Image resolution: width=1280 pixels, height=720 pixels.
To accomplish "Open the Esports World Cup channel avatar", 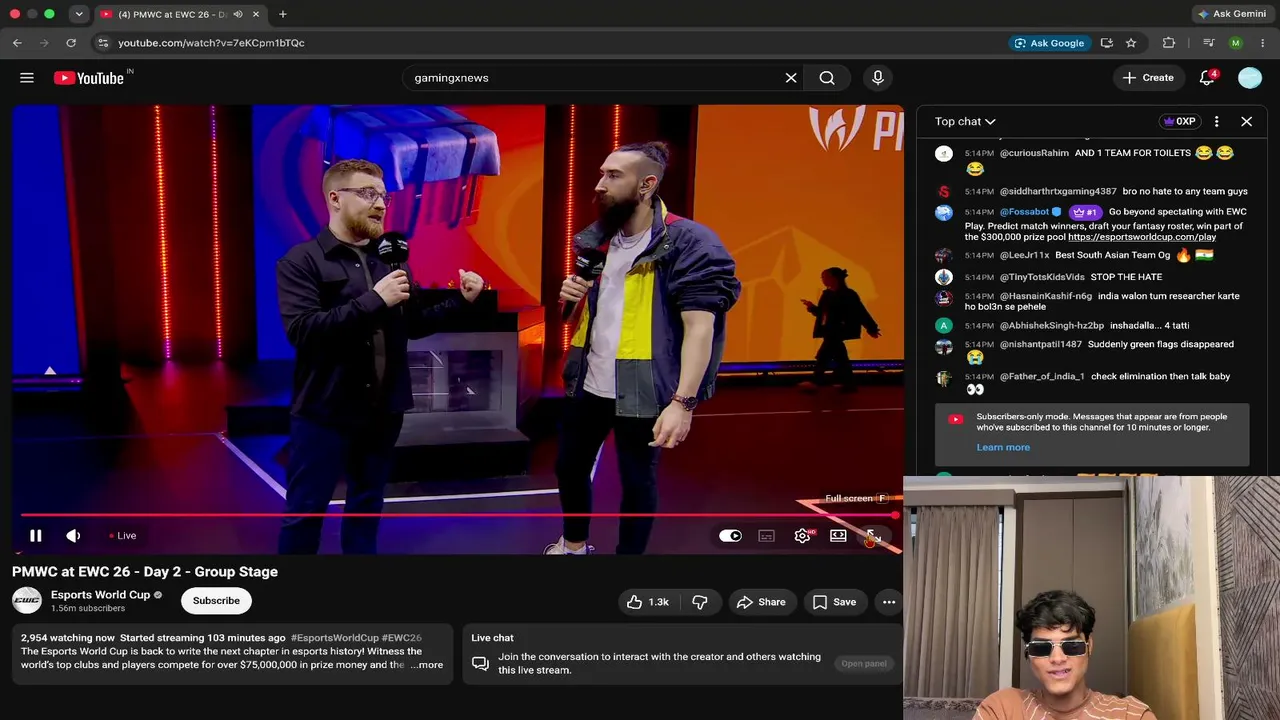I will [27, 600].
